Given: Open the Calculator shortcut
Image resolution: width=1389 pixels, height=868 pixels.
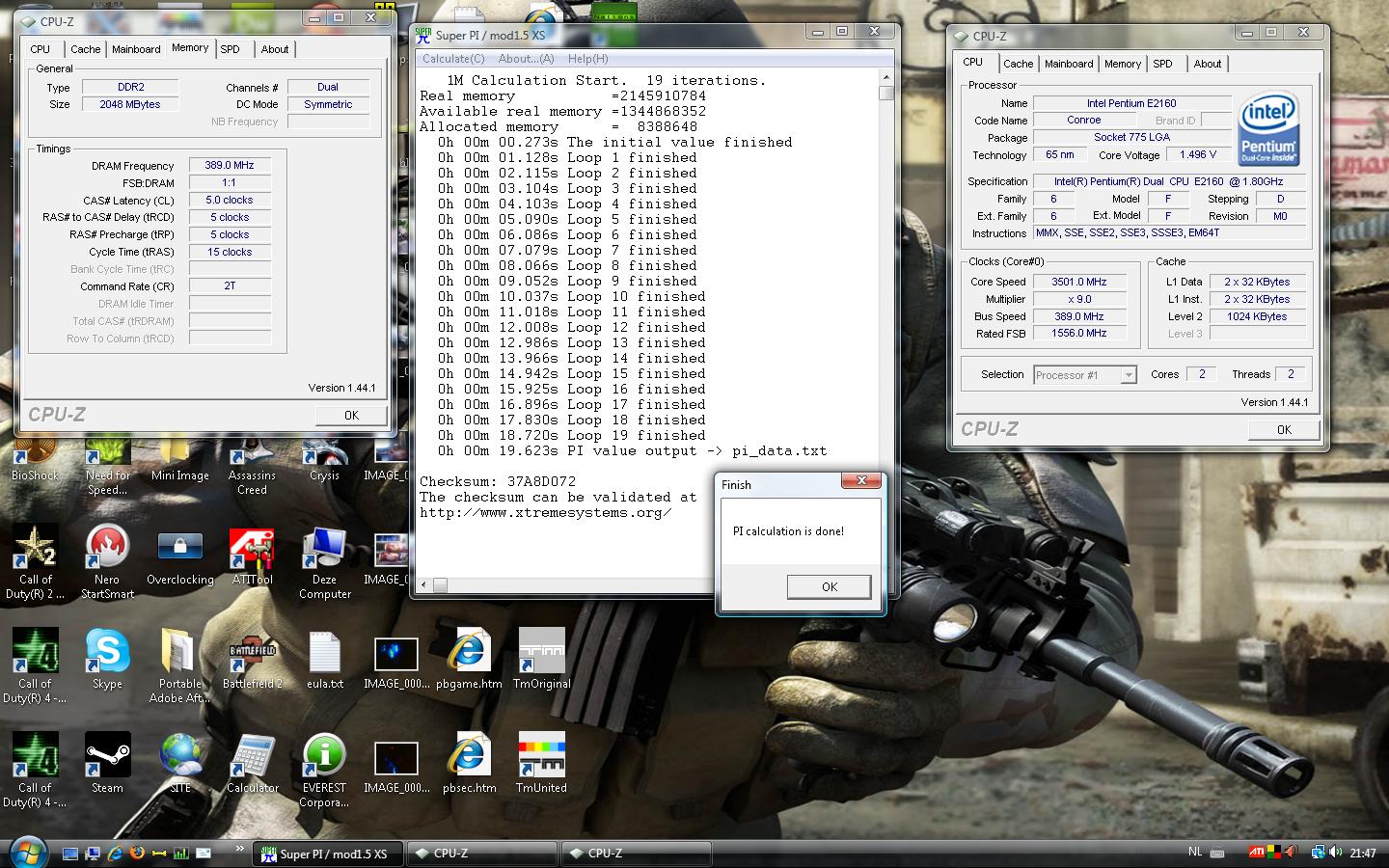Looking at the screenshot, I should 252,764.
